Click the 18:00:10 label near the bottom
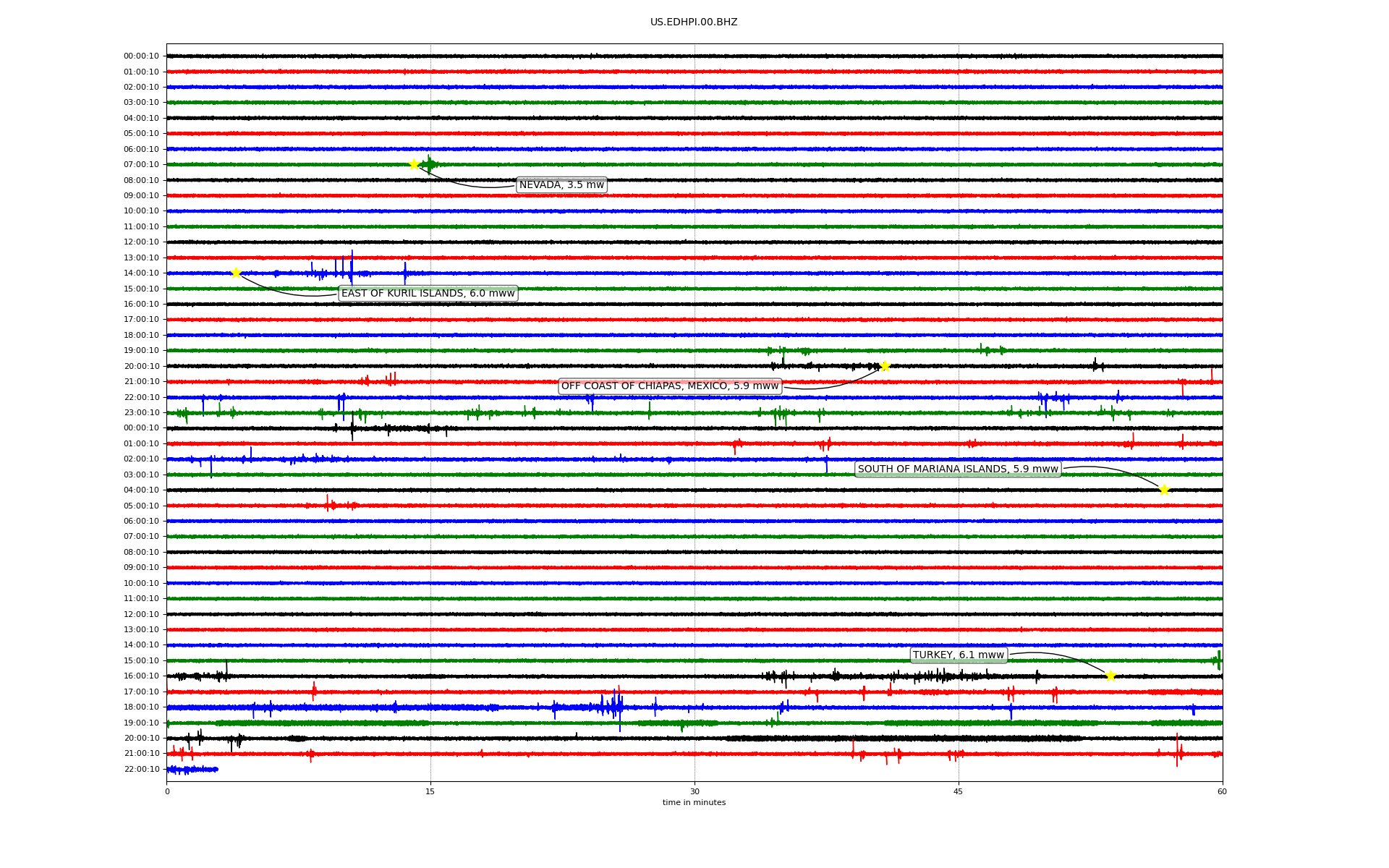Image resolution: width=1389 pixels, height=868 pixels. (x=141, y=707)
